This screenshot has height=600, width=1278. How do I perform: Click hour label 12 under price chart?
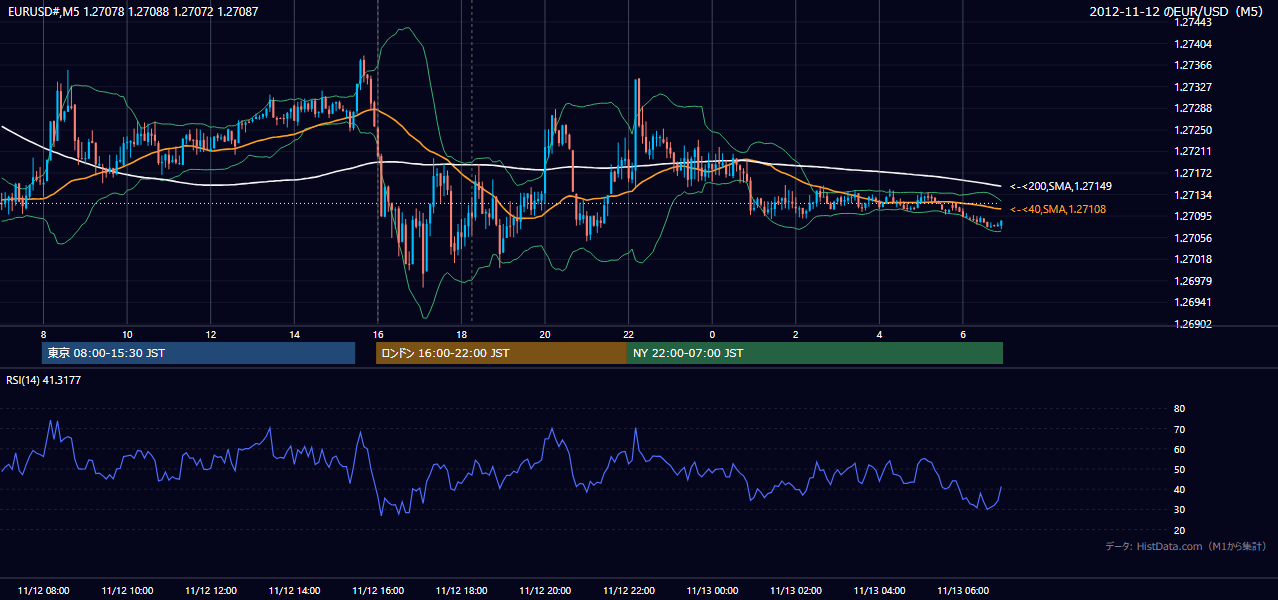(x=210, y=333)
